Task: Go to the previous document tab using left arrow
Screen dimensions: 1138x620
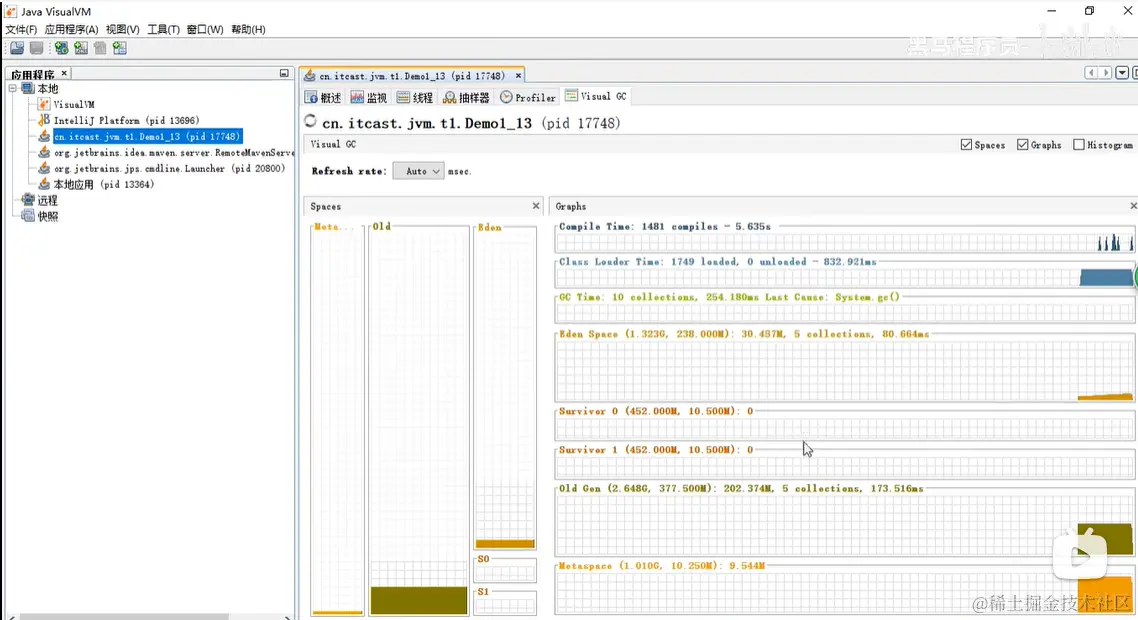Action: [x=1091, y=73]
